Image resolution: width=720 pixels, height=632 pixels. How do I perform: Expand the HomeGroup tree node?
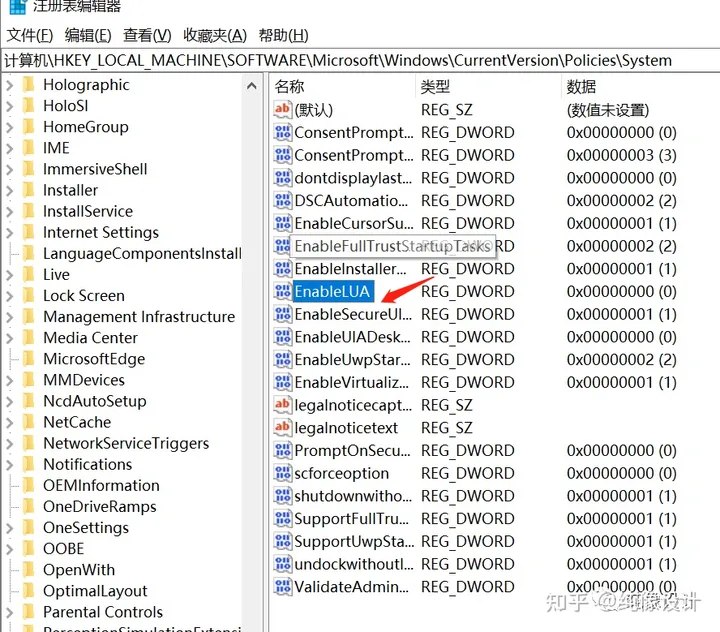point(10,127)
